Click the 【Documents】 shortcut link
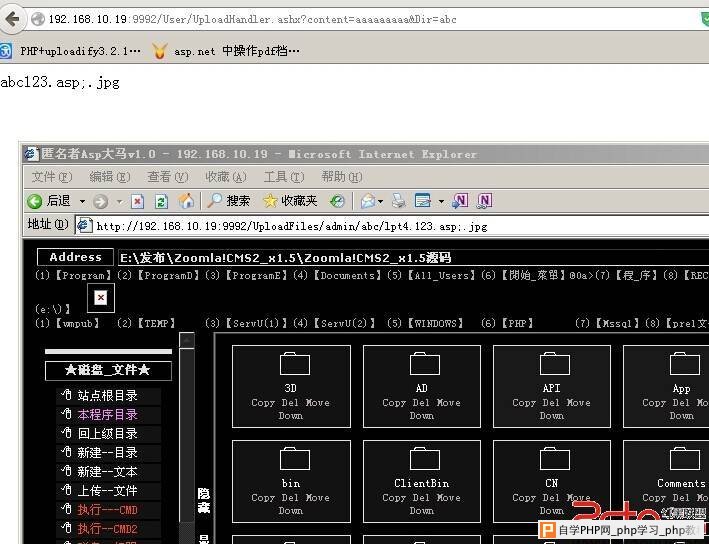Viewport: 709px width, 544px height. pos(347,275)
